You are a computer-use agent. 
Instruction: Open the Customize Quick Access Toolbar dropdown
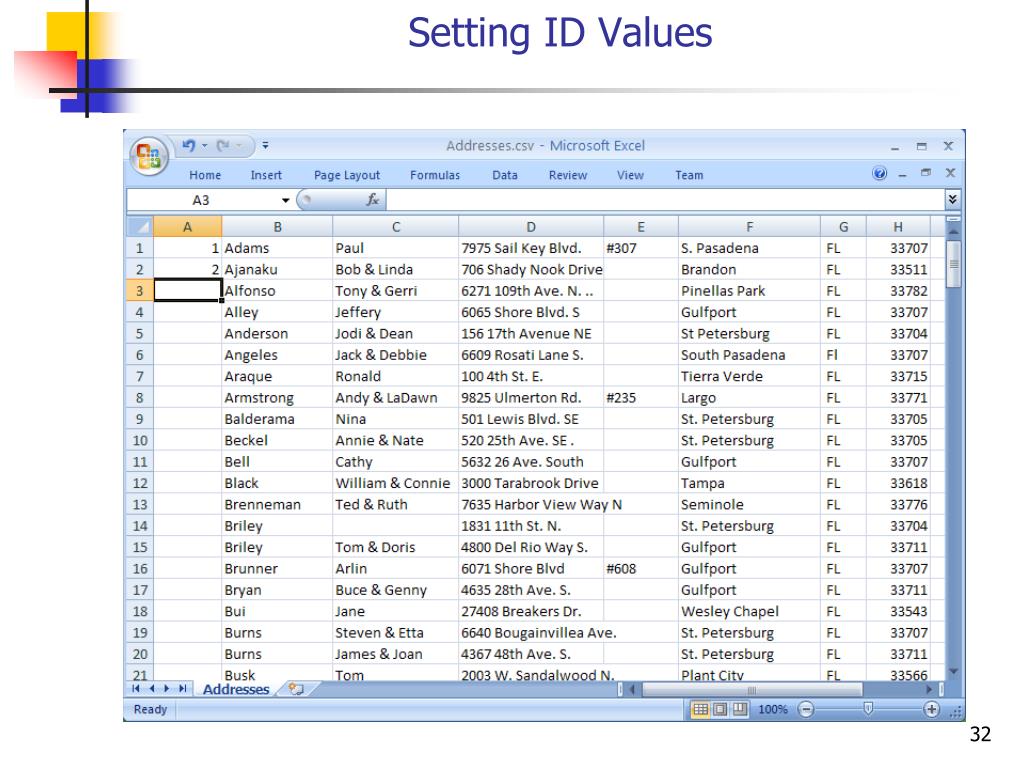point(265,146)
